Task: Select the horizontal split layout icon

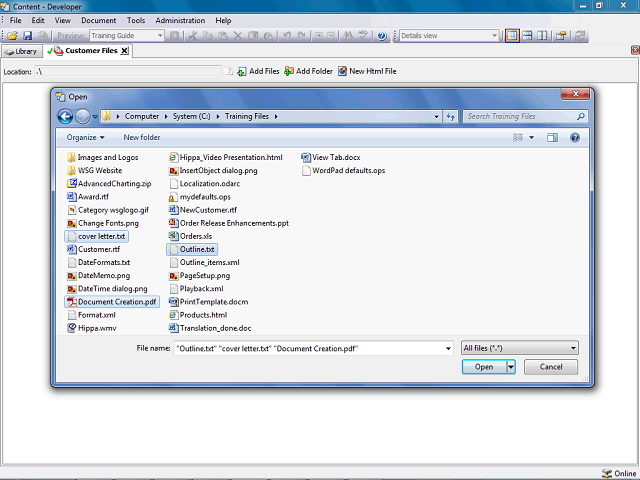Action: tap(527, 36)
